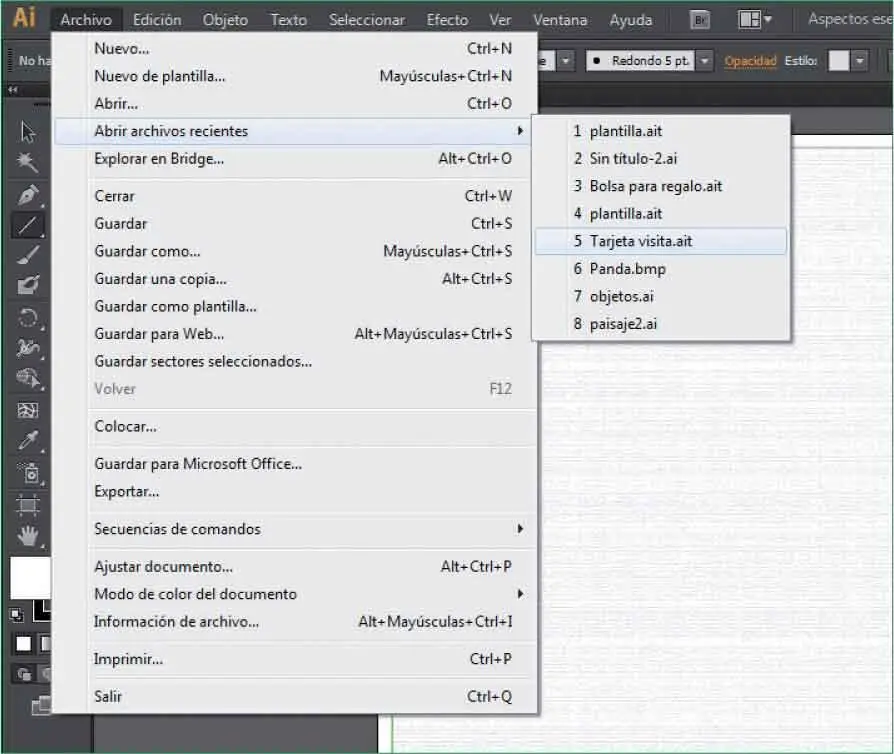Open recent file Sin título-2.ai
This screenshot has width=894, height=754.
pos(661,159)
